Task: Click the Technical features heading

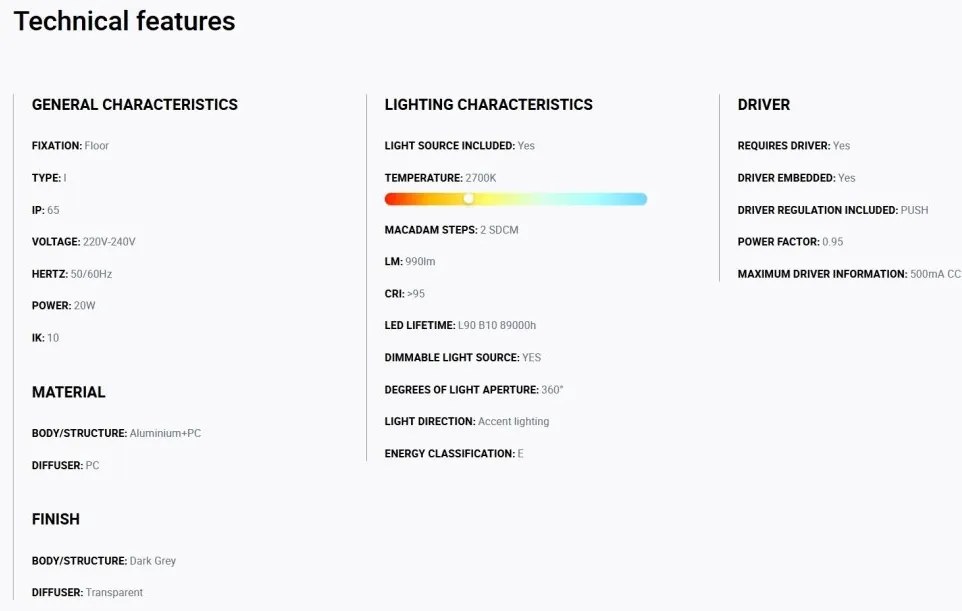Action: (125, 21)
